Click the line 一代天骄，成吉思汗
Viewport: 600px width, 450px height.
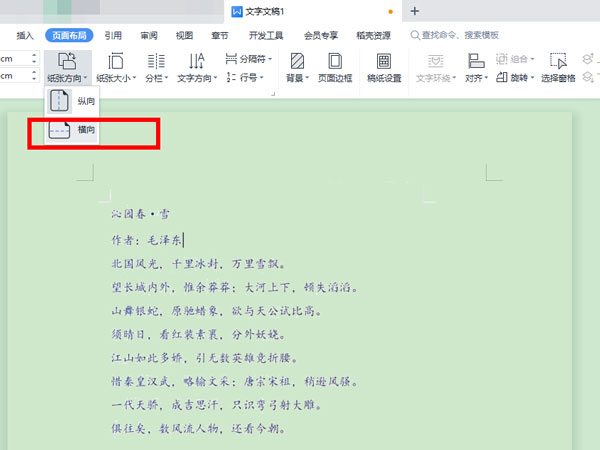(216, 405)
